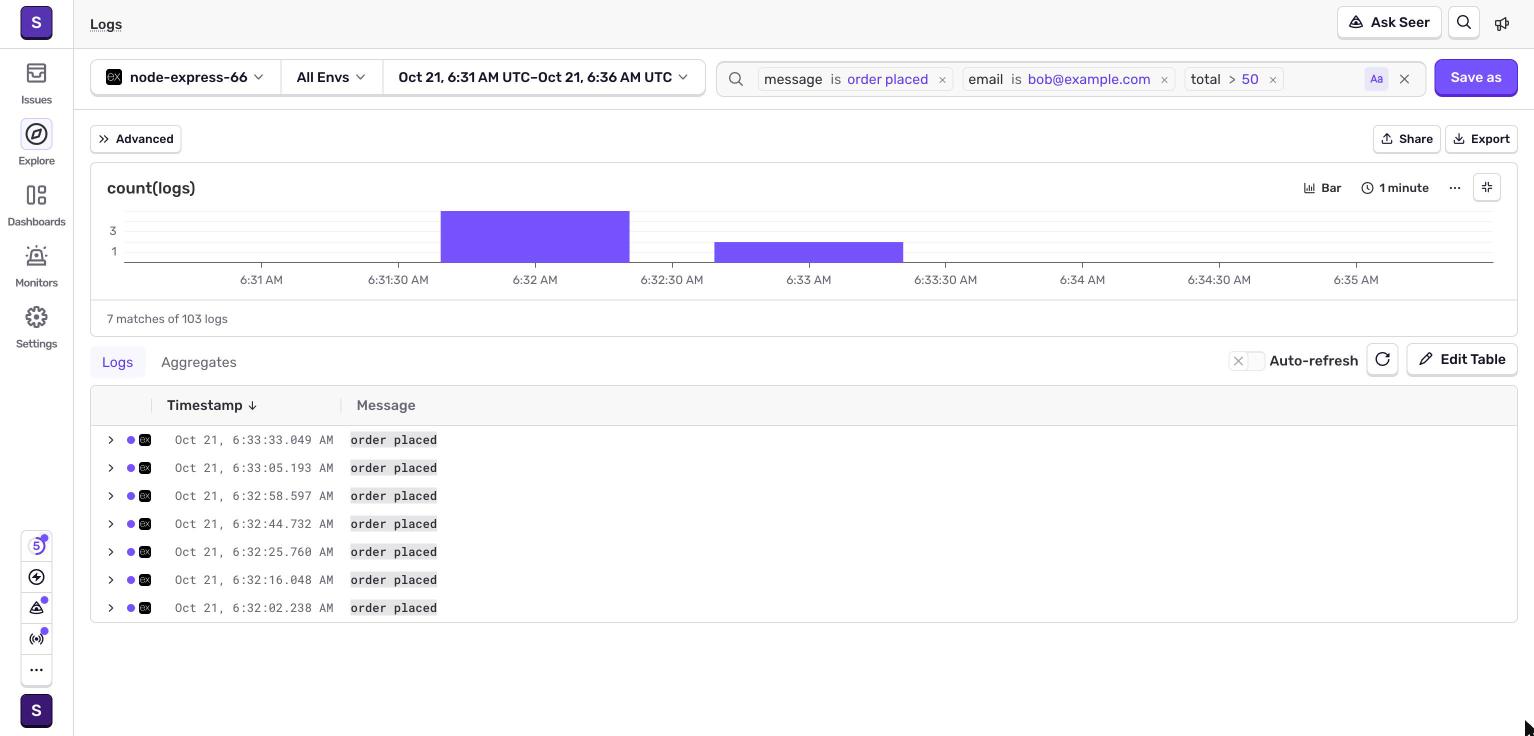Open Settings from the sidebar
Screen dimensions: 1534x736
pyautogui.click(x=36, y=327)
